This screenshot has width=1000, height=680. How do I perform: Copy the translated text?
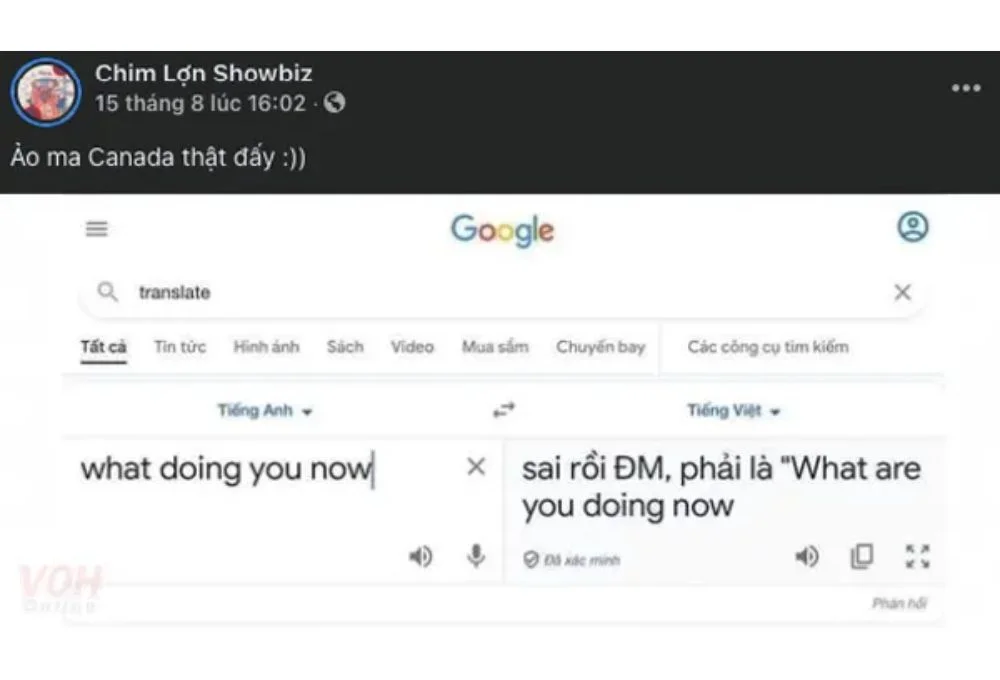coord(862,556)
